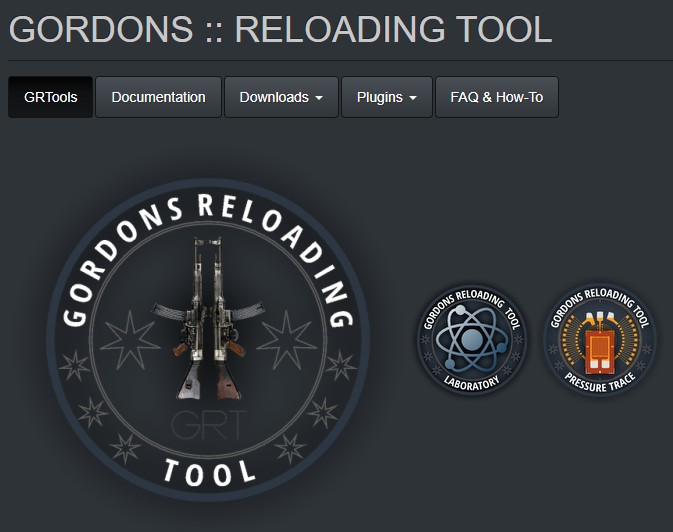Open the Documentation page
Screen dimensions: 673x532
(158, 97)
